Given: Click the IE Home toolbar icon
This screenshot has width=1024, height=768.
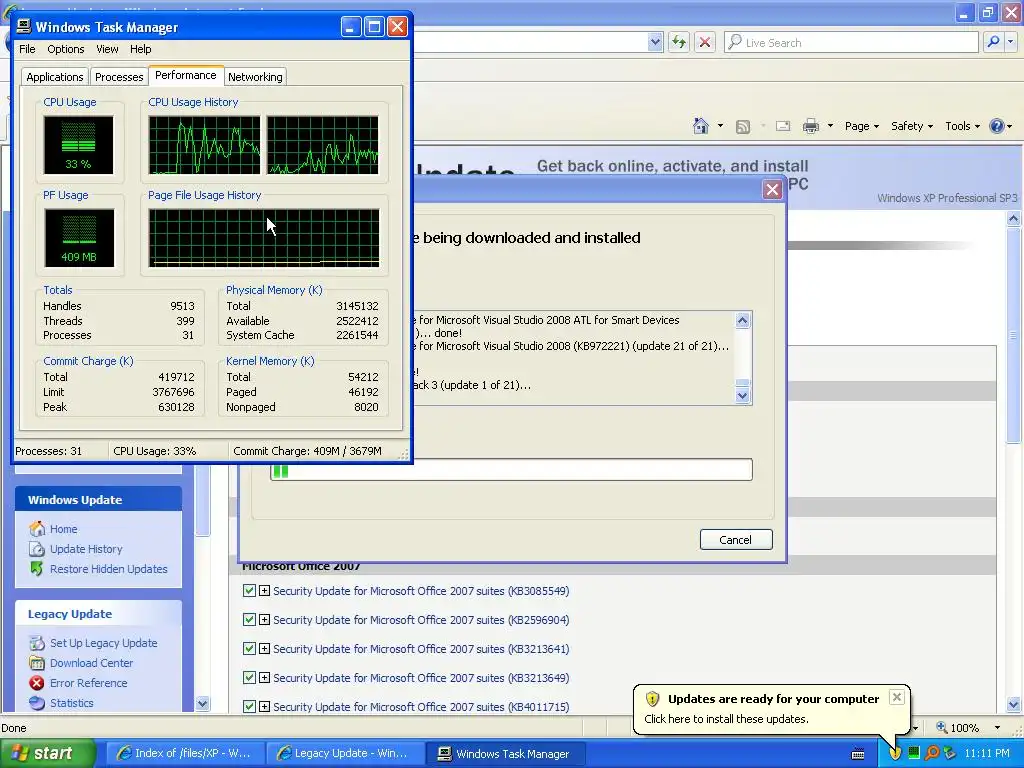Looking at the screenshot, I should pyautogui.click(x=701, y=125).
